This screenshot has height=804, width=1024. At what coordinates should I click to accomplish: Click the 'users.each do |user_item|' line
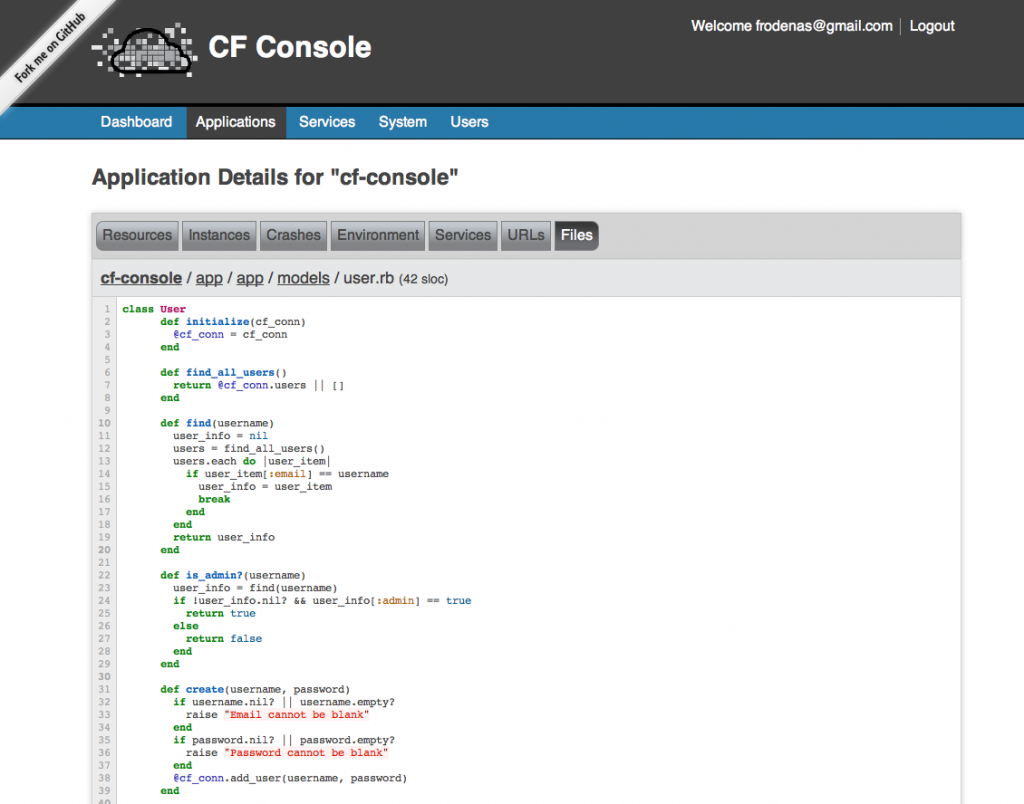pyautogui.click(x=252, y=461)
